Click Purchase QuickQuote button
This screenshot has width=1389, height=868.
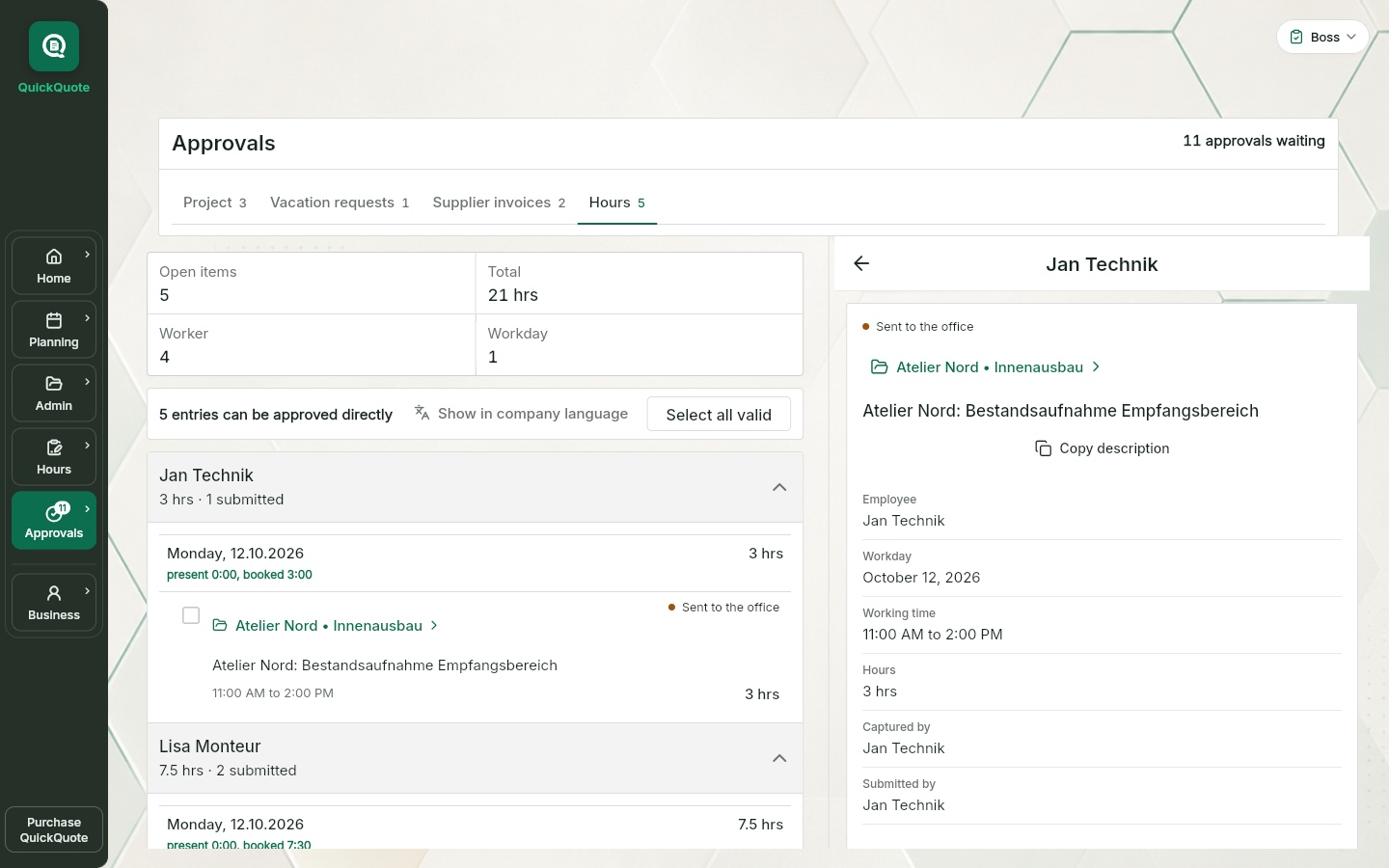pyautogui.click(x=54, y=830)
